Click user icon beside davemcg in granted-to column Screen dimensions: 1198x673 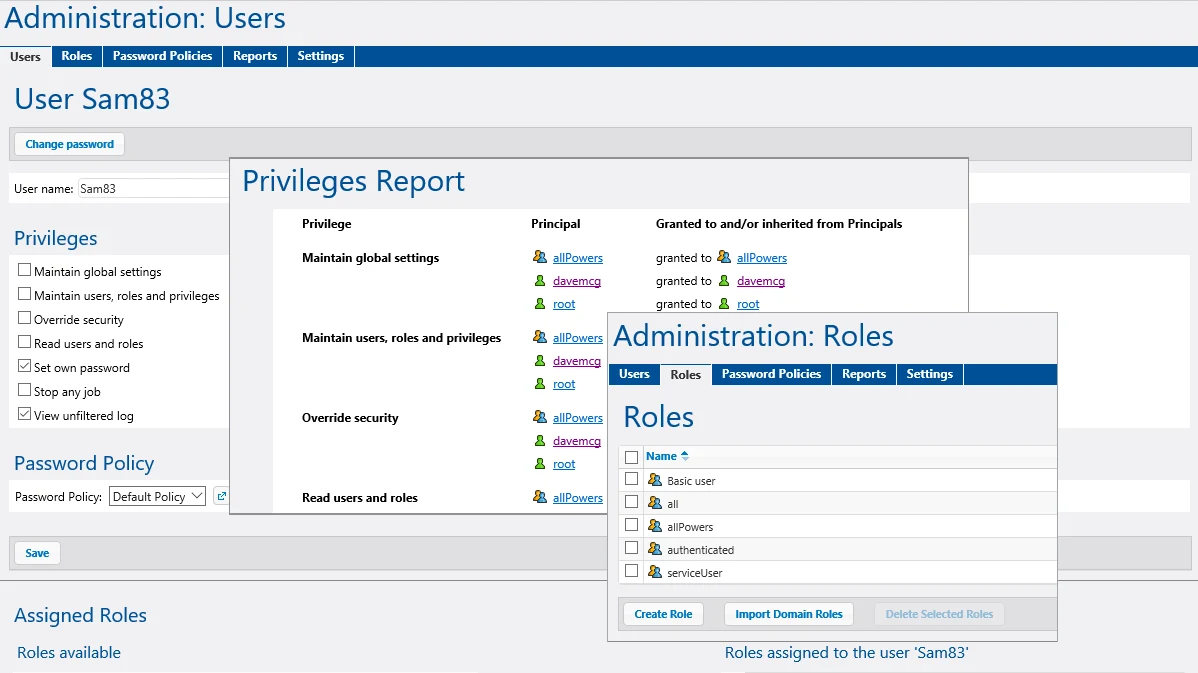(x=724, y=280)
